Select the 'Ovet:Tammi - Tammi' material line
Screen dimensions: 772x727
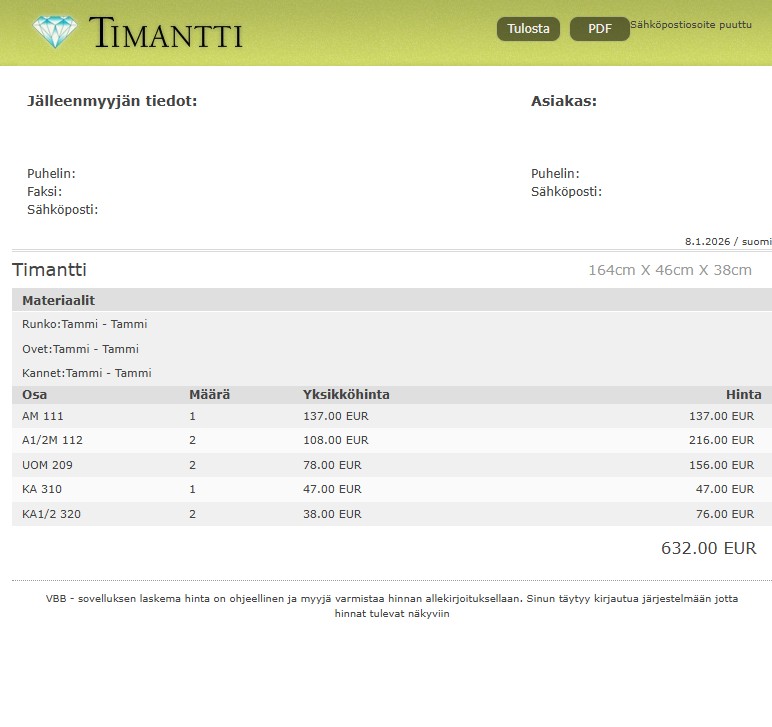tap(80, 349)
